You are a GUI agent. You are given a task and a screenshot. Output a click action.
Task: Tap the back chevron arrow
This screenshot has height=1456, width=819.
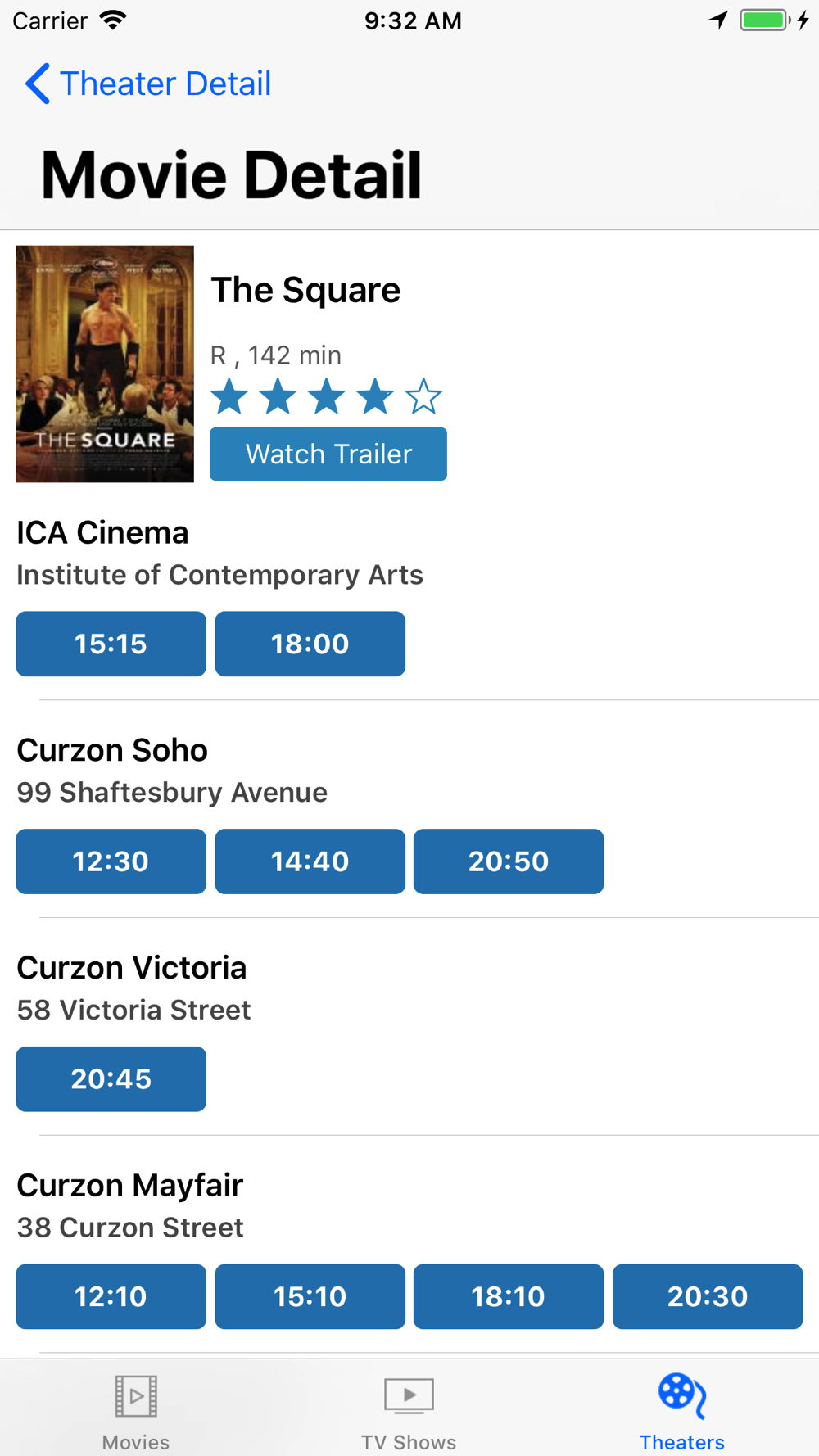click(38, 84)
